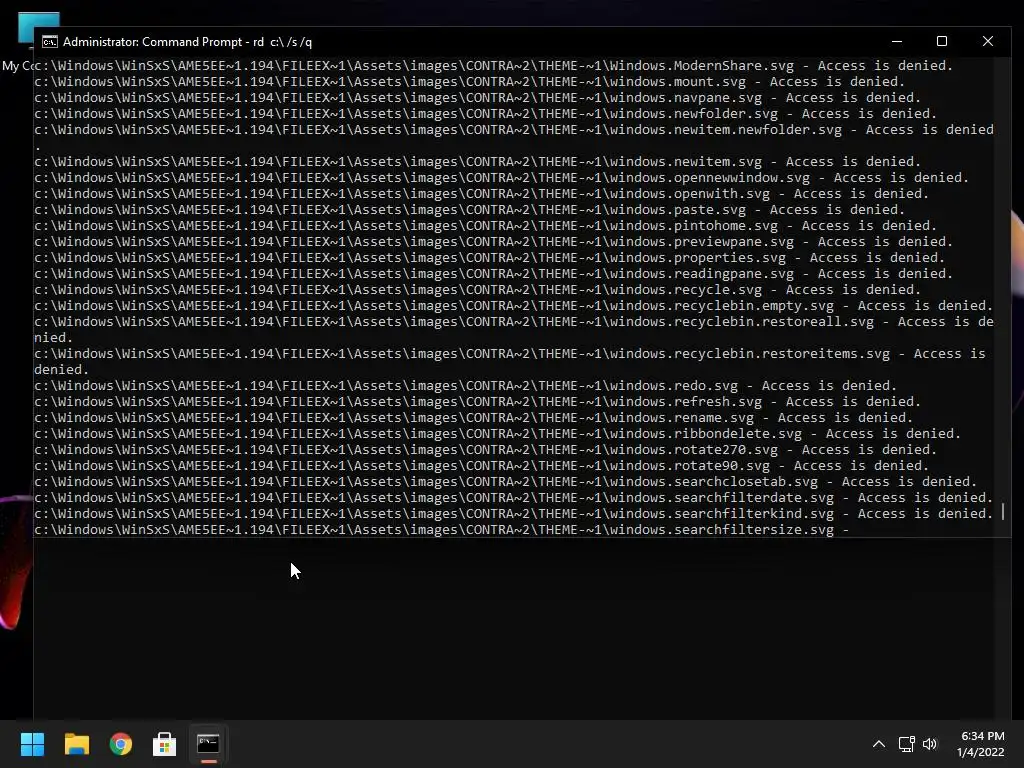Viewport: 1024px width, 768px height.
Task: Click the windows.recyclebin.restoreall.svg output line
Action: (x=514, y=329)
